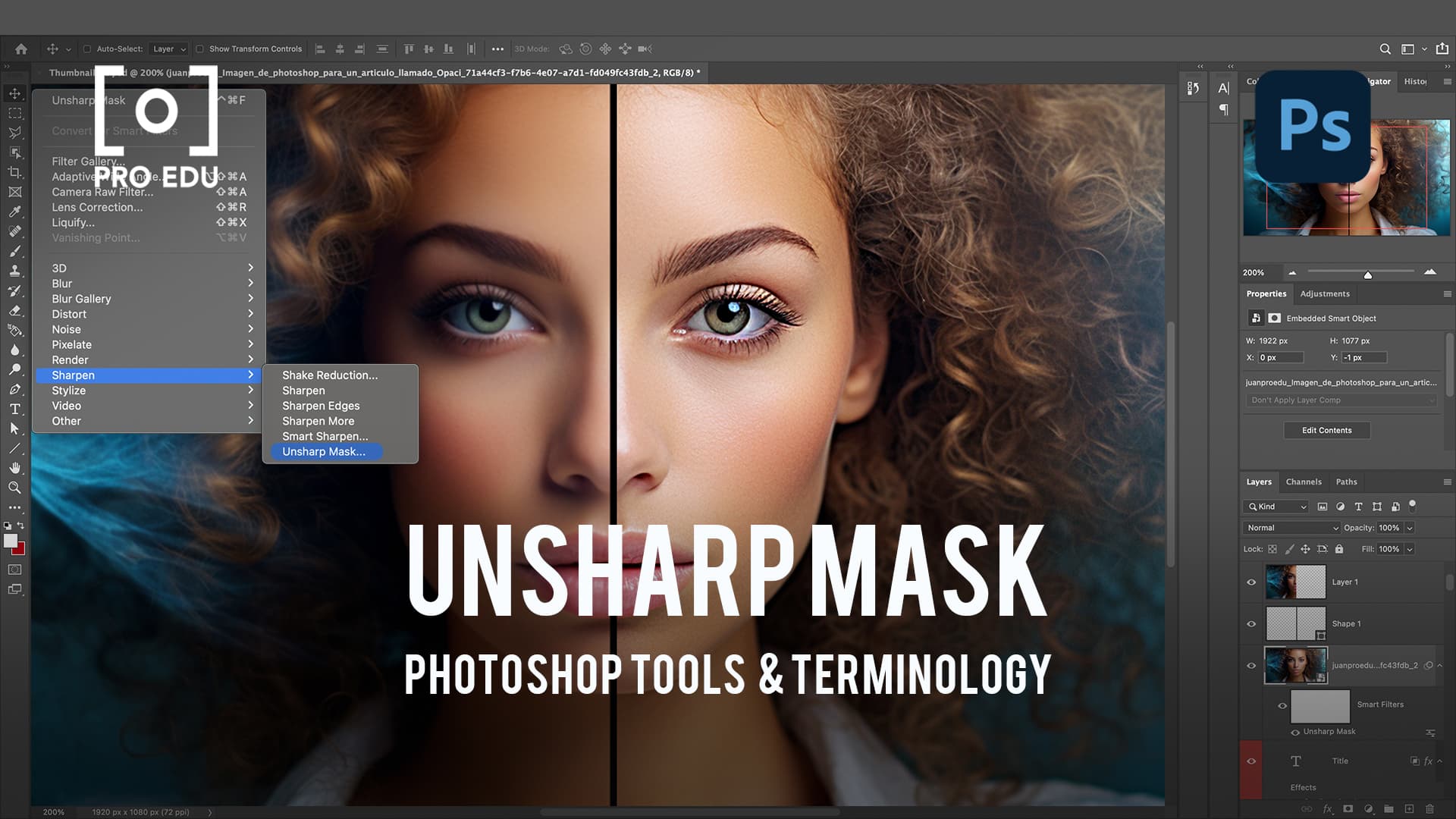Screen dimensions: 1456x819
Task: Enable Auto-Select checkbox
Action: [87, 48]
